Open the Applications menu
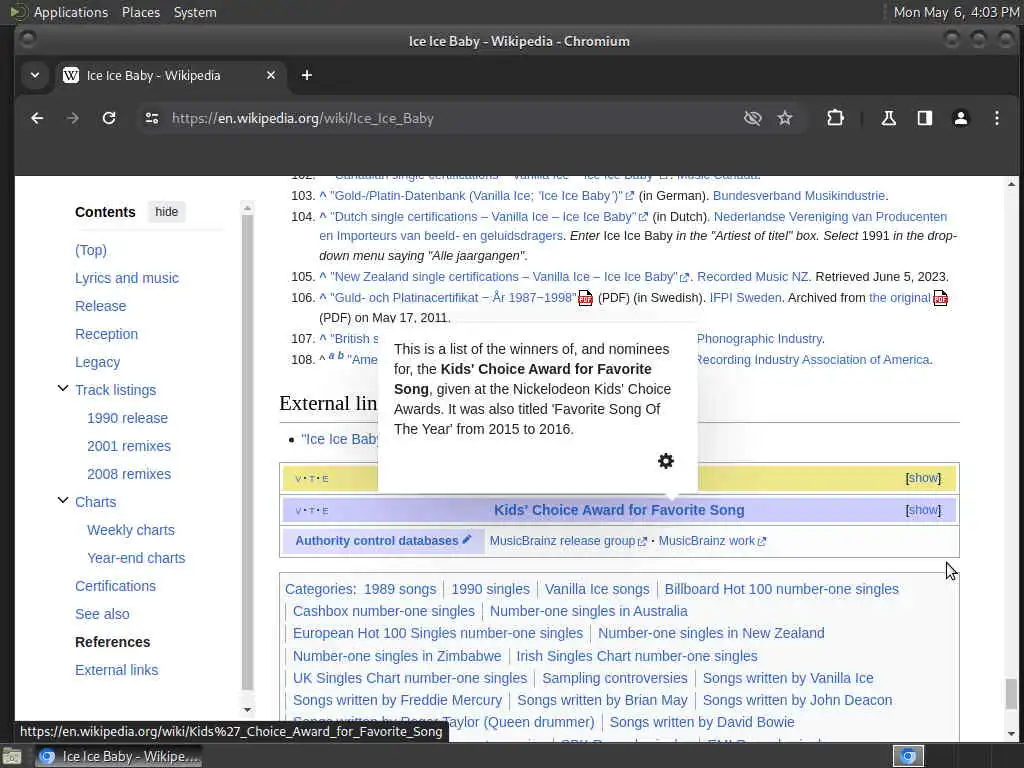 [71, 12]
